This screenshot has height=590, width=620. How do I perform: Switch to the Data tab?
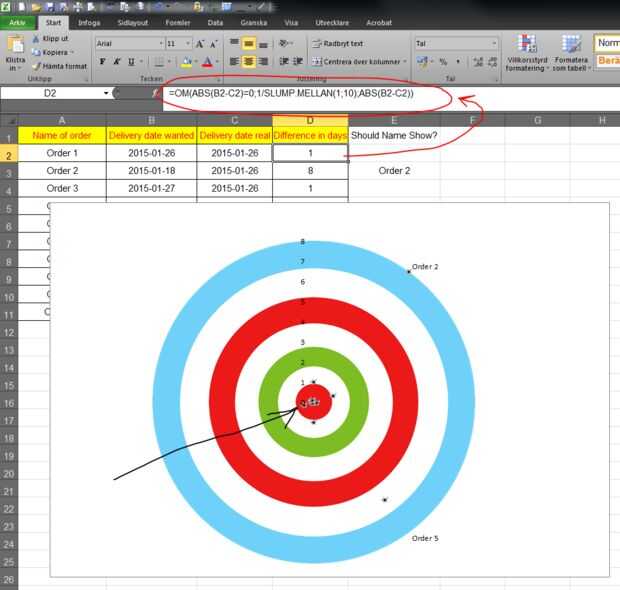pos(215,23)
